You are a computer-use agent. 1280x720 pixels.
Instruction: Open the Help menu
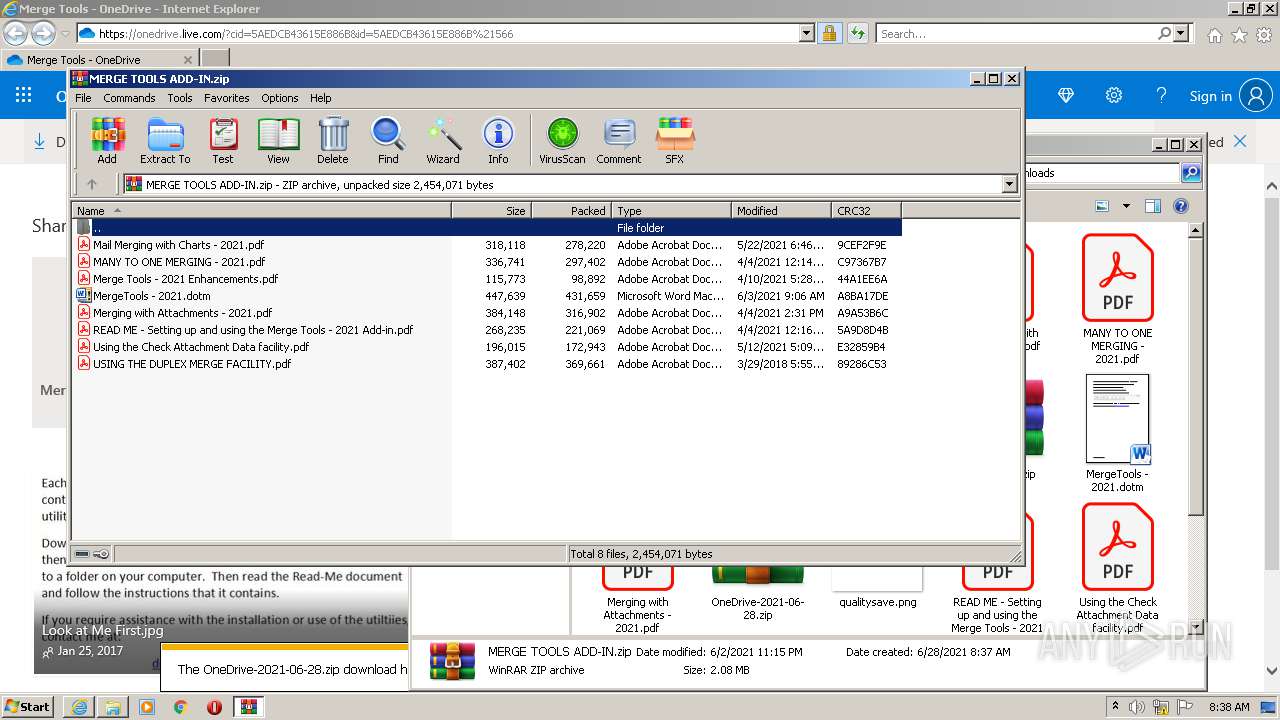pos(320,98)
